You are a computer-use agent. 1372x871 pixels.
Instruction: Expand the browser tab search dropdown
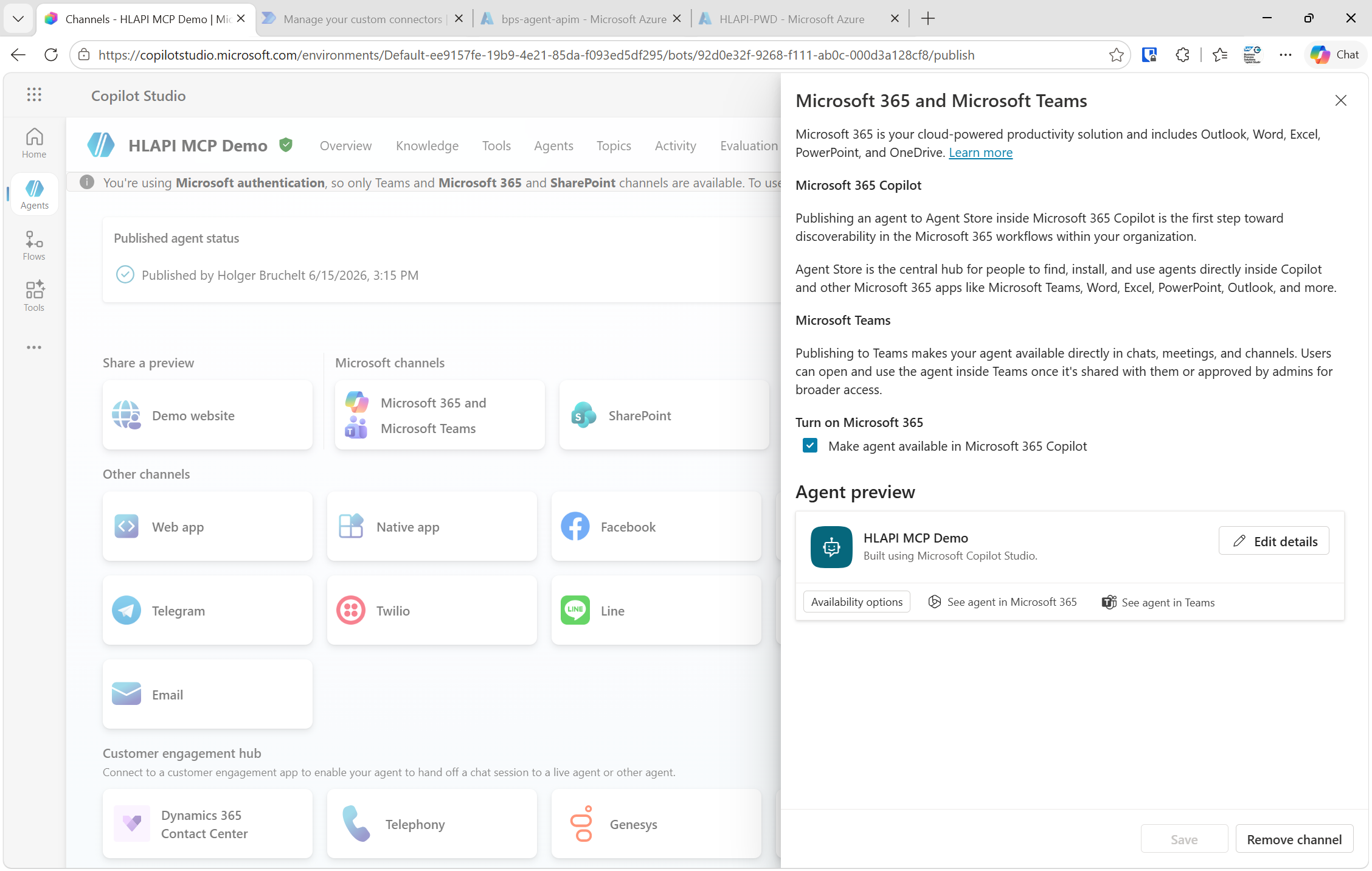[x=18, y=19]
